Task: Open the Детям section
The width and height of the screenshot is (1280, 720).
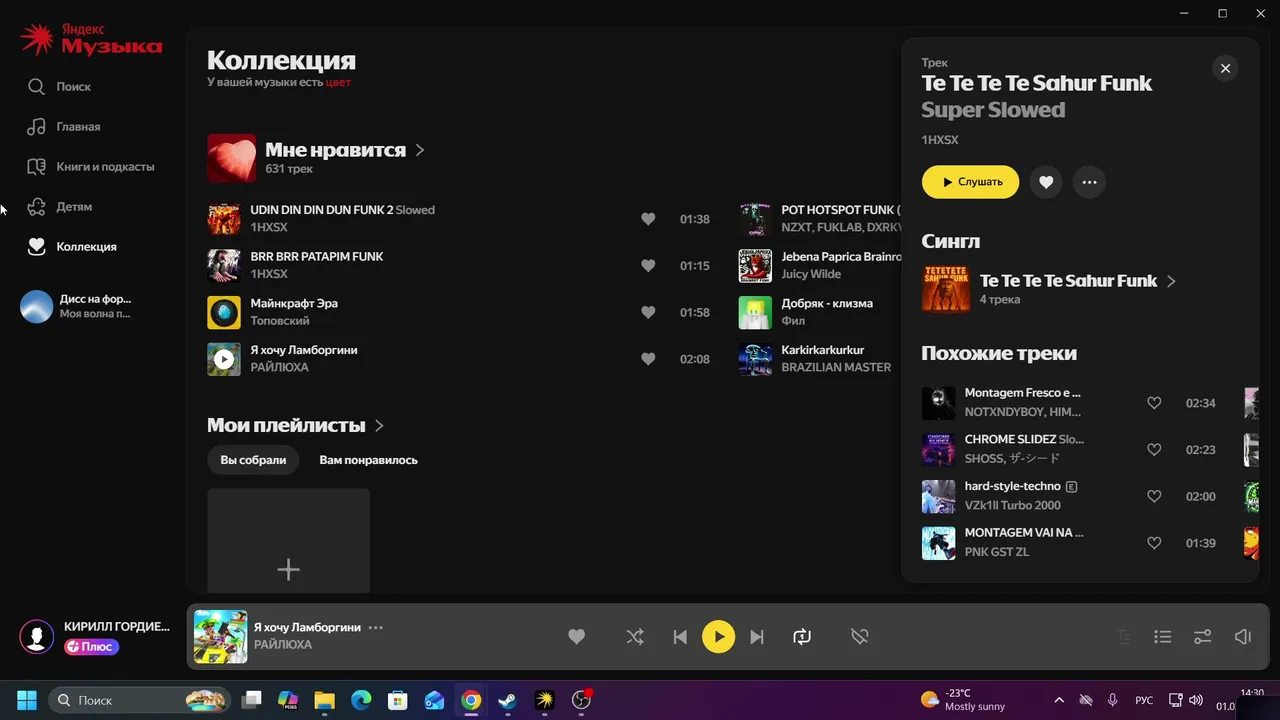Action: coord(60,207)
